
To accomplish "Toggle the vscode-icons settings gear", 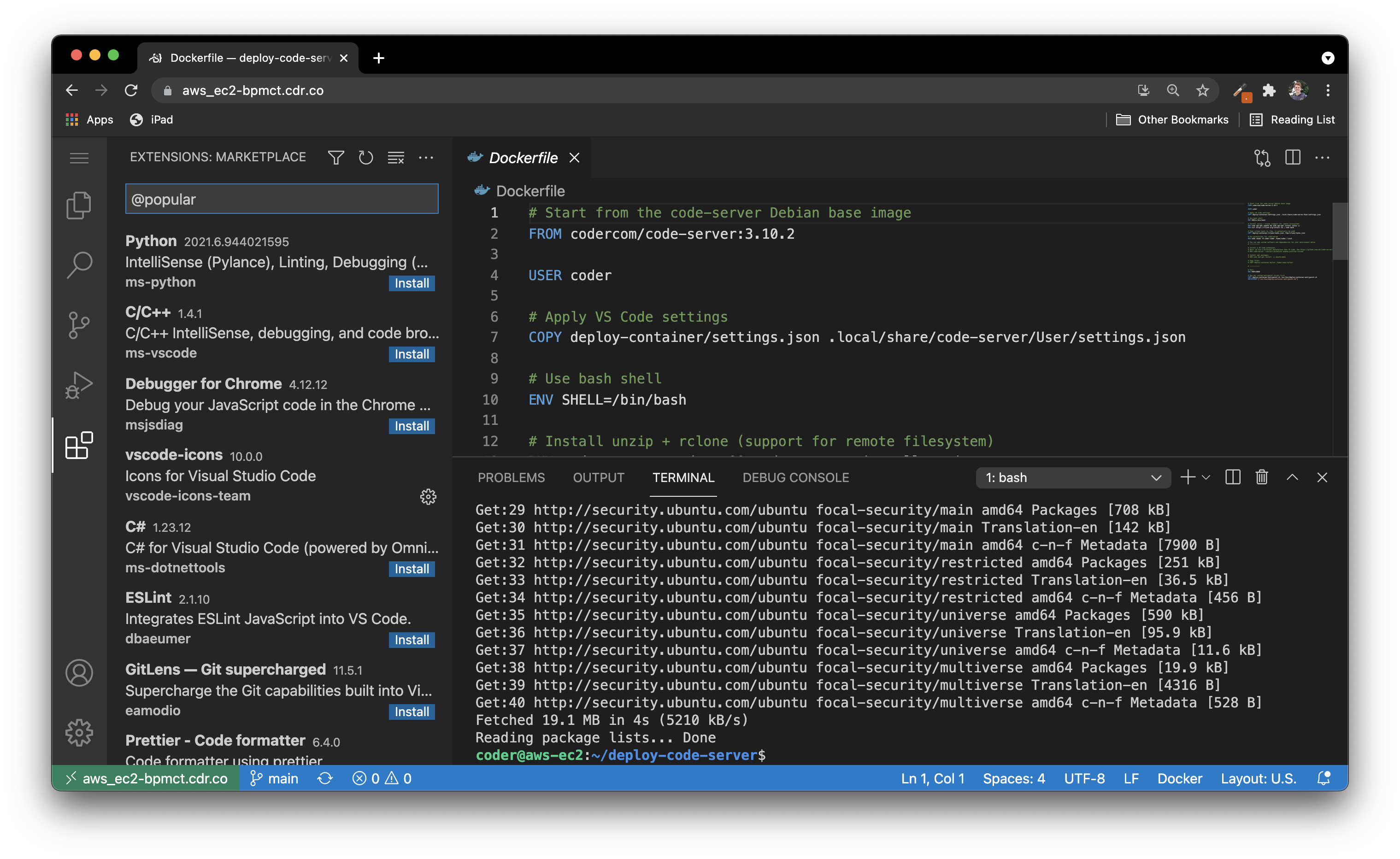I will click(x=428, y=496).
